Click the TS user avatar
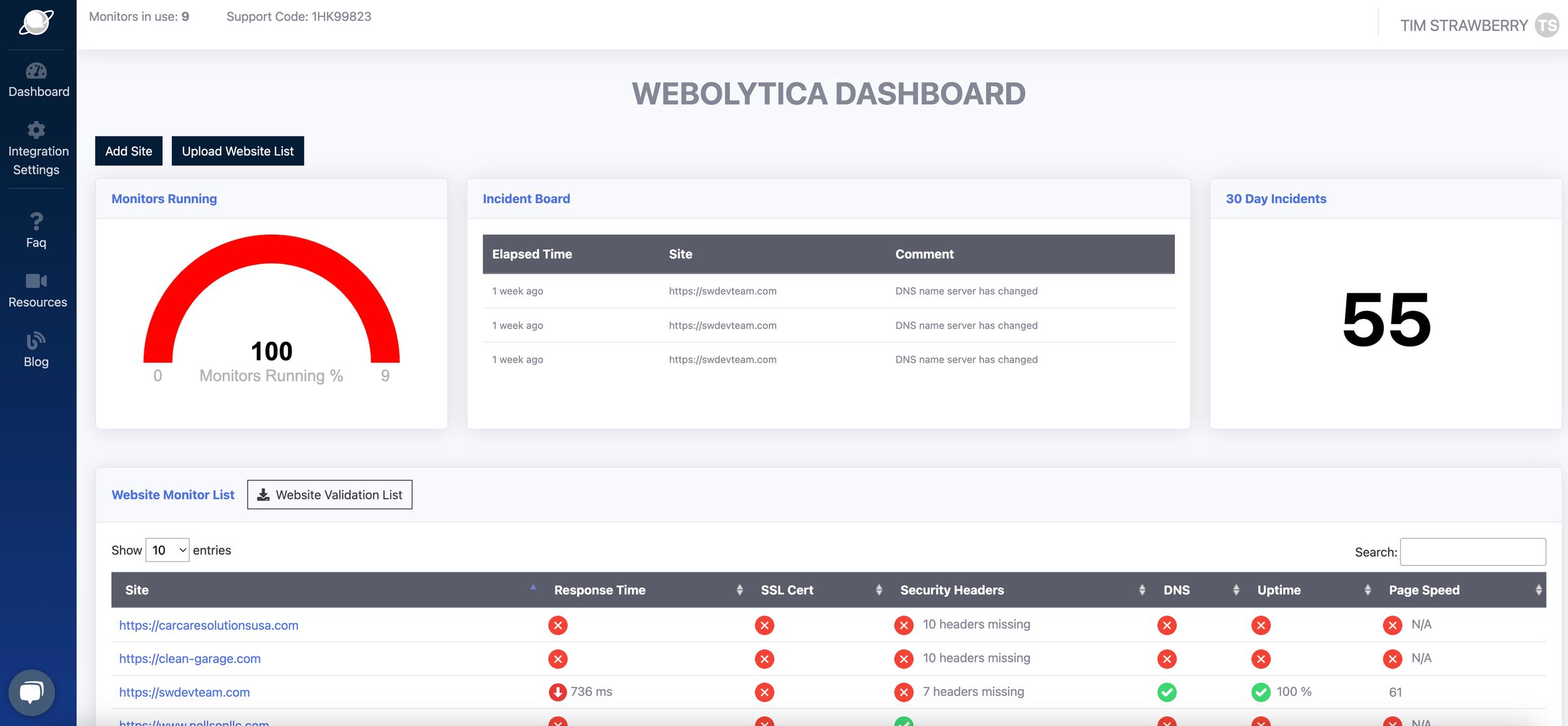Image resolution: width=1568 pixels, height=726 pixels. pyautogui.click(x=1546, y=25)
